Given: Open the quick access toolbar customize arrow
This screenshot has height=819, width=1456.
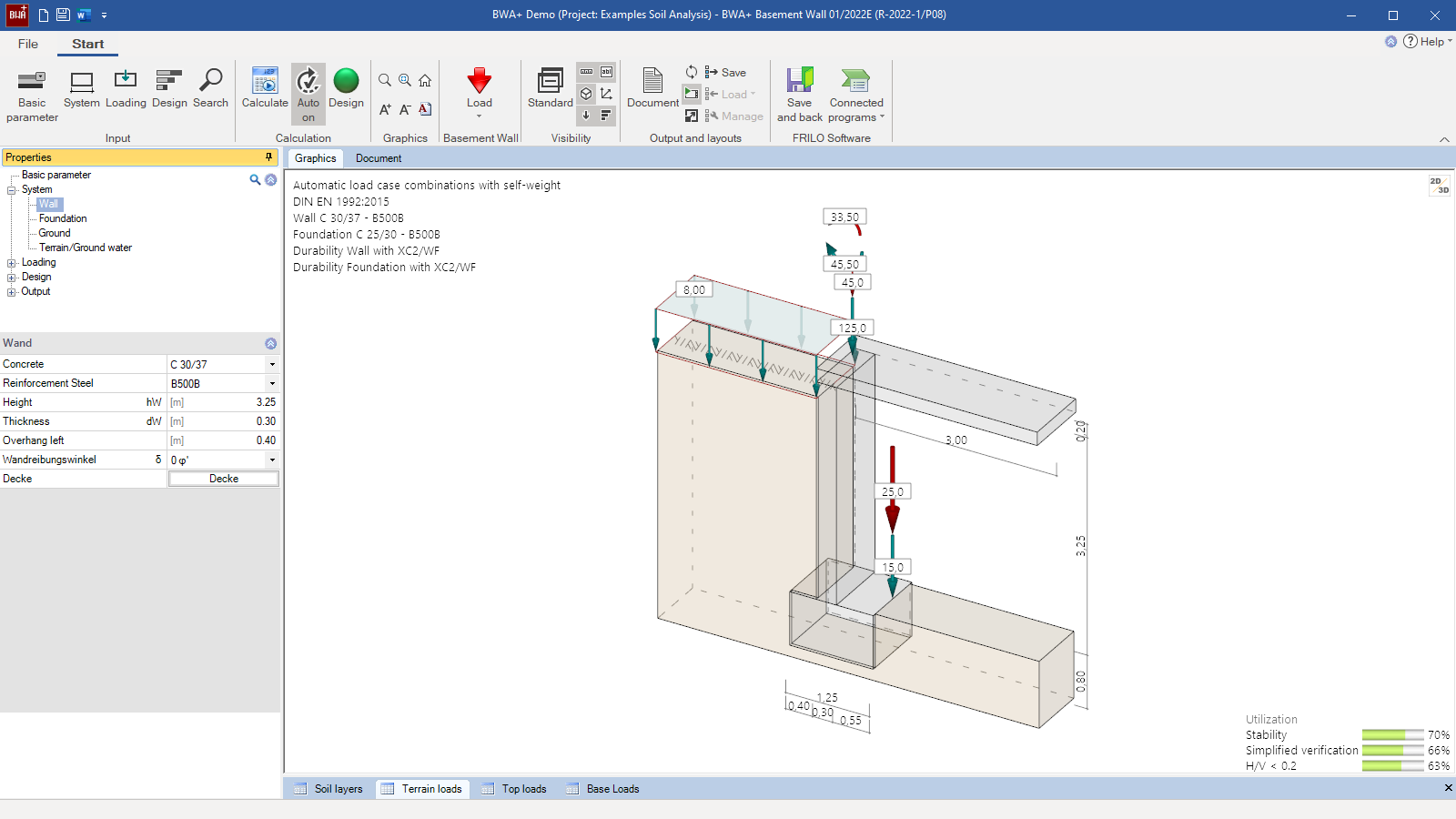Looking at the screenshot, I should [x=105, y=15].
